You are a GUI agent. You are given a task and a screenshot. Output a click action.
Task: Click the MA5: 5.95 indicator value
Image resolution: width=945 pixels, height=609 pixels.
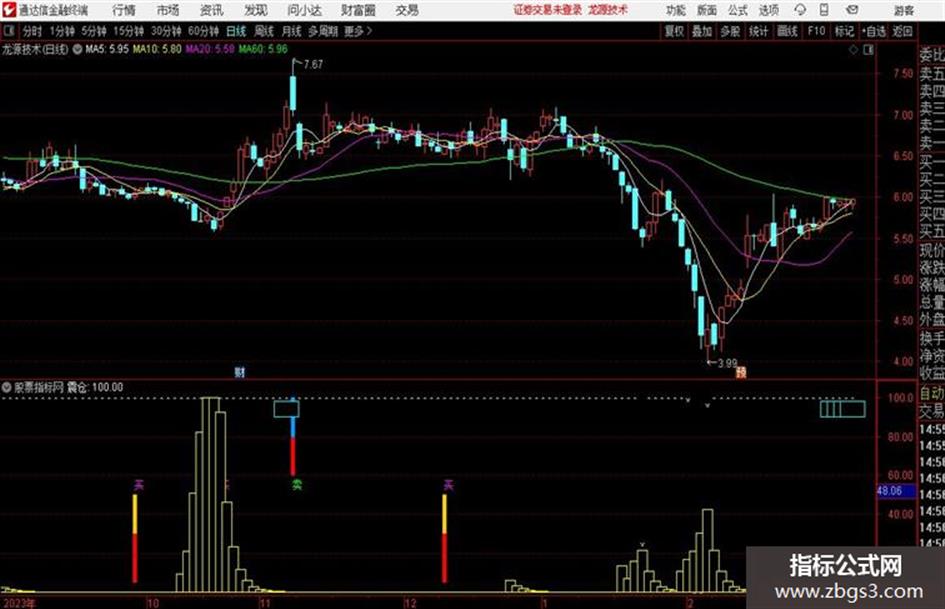coord(107,49)
